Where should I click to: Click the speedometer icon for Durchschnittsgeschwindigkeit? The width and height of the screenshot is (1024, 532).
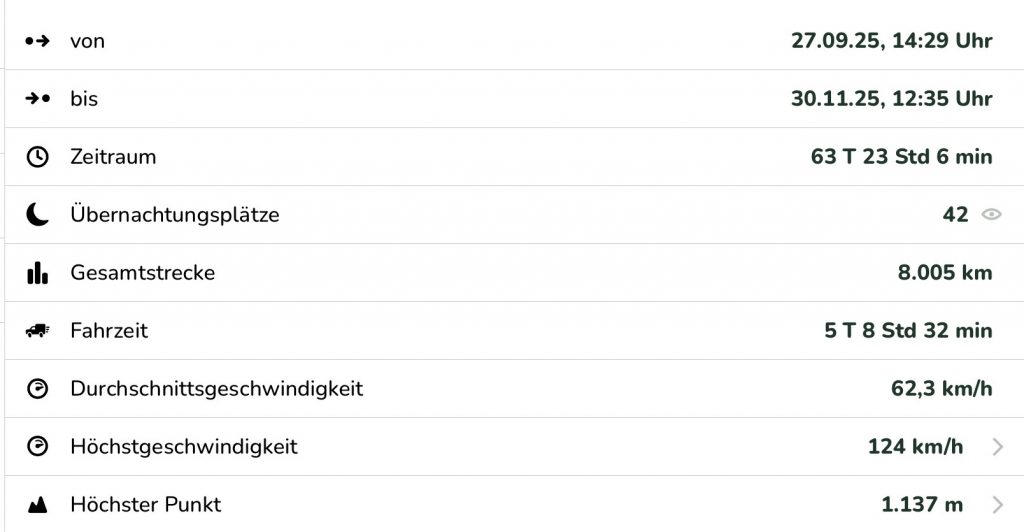click(x=37, y=389)
